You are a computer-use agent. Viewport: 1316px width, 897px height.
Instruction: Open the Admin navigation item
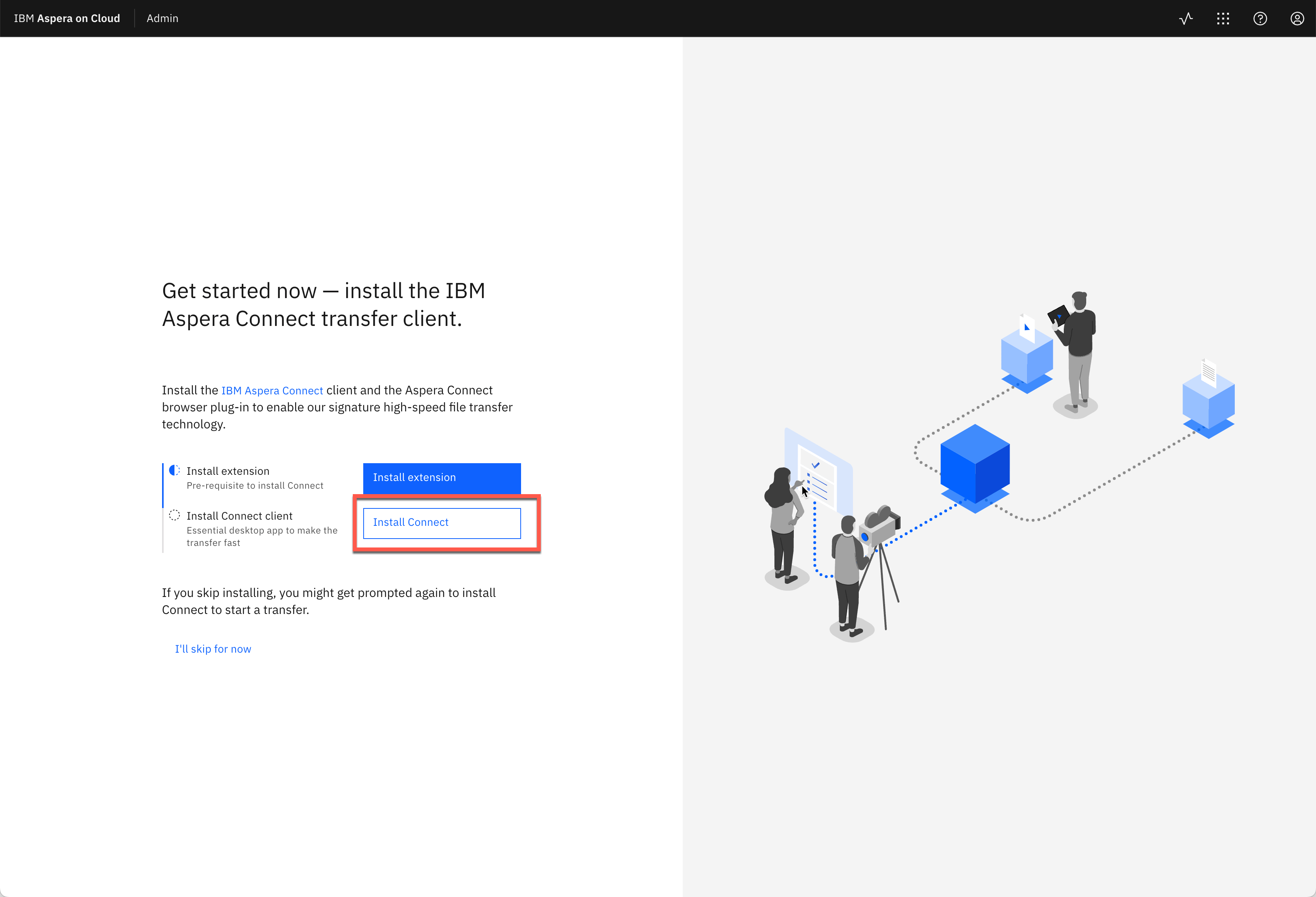pos(162,18)
